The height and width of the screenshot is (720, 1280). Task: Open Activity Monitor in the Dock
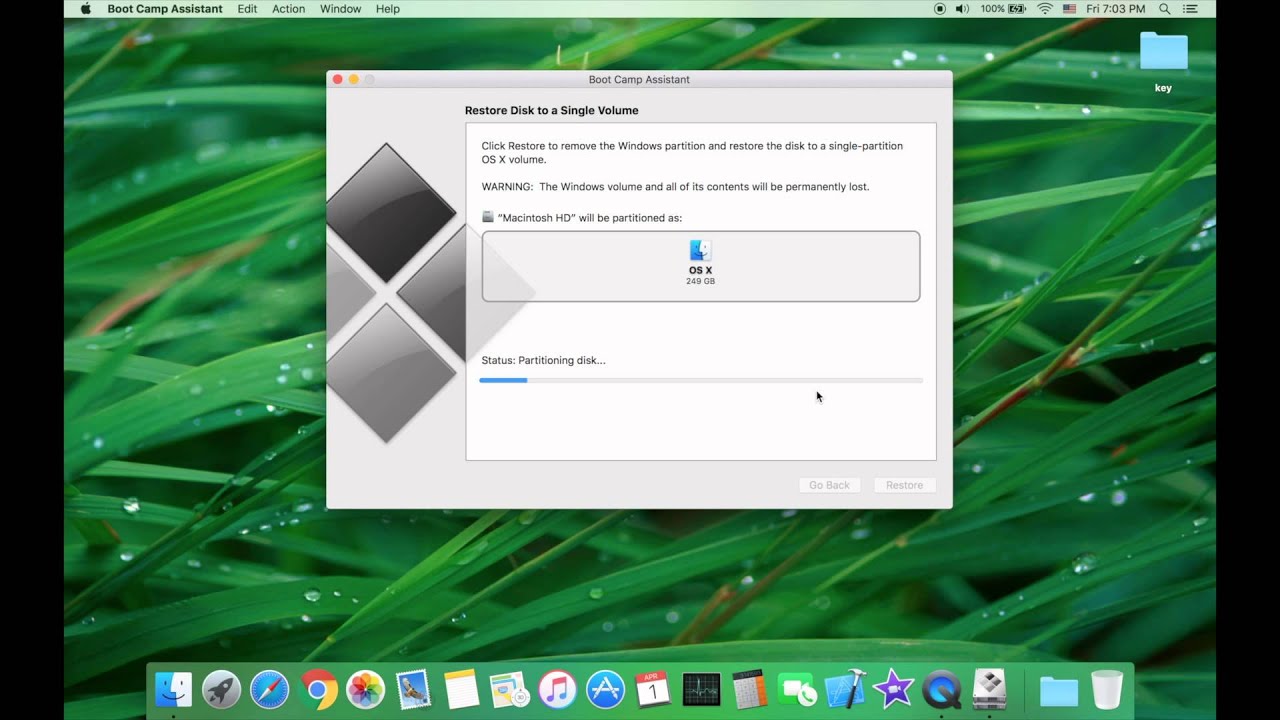[701, 690]
